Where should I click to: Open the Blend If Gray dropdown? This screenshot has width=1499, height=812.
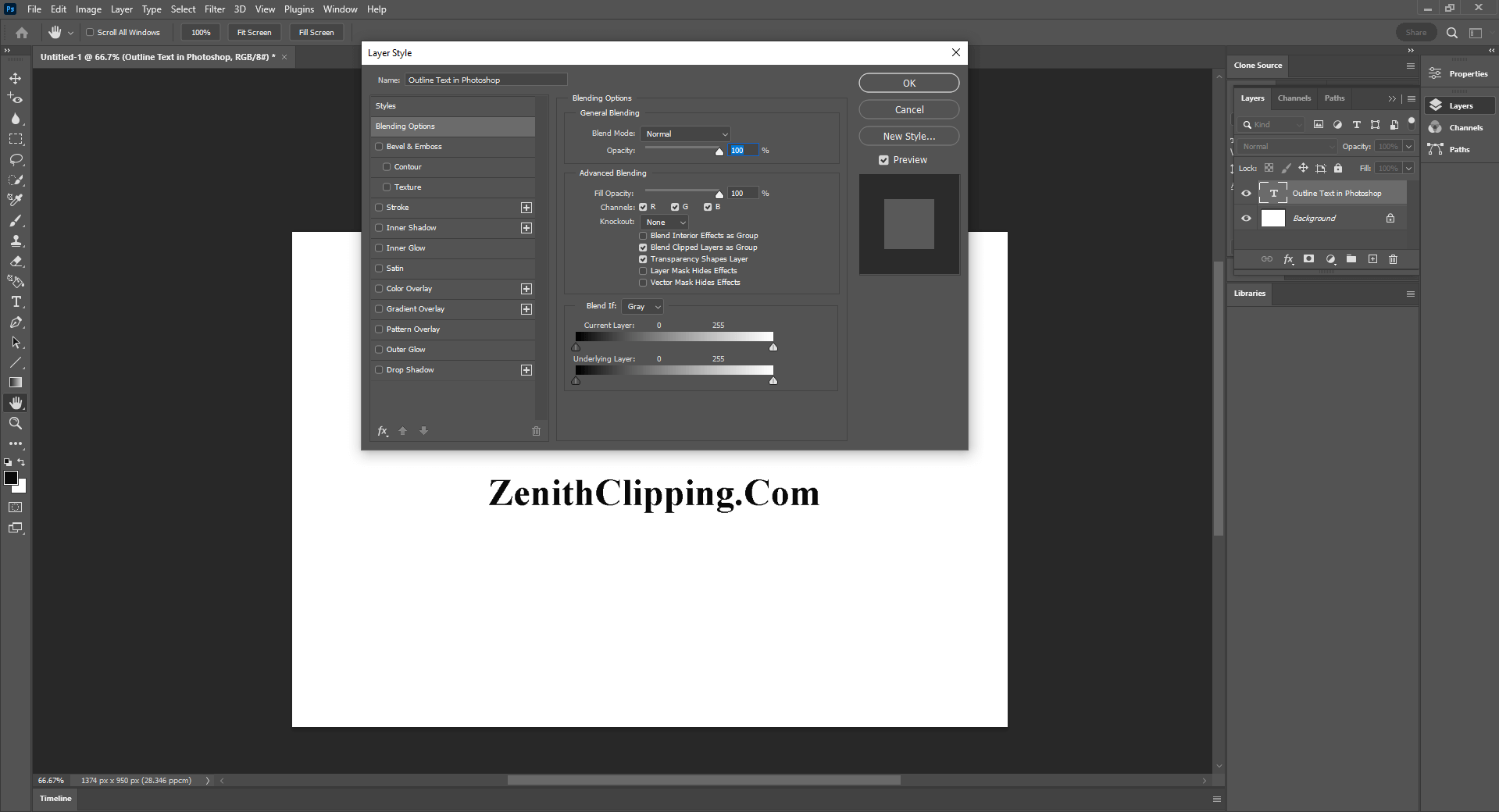(x=642, y=306)
